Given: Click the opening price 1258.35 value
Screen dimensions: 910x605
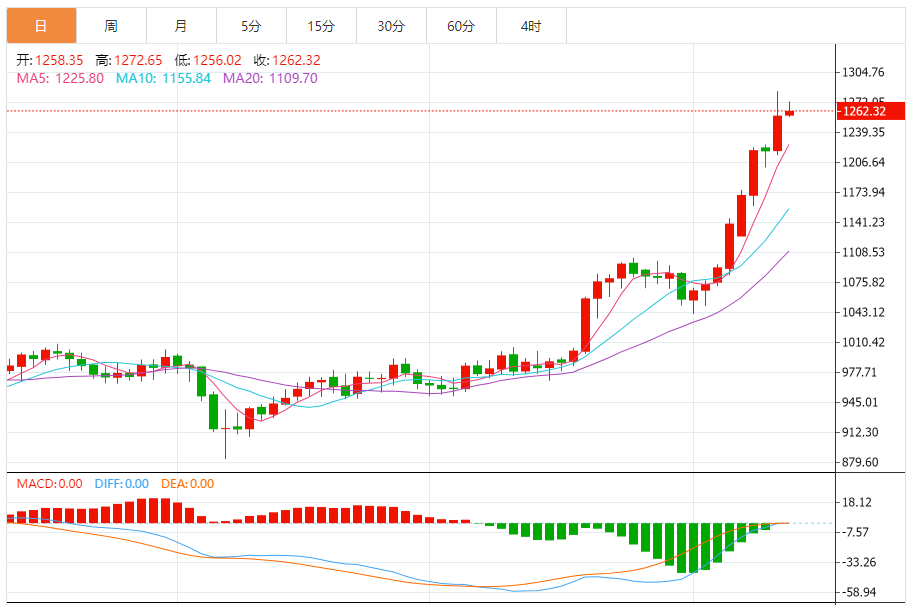Looking at the screenshot, I should (x=59, y=60).
